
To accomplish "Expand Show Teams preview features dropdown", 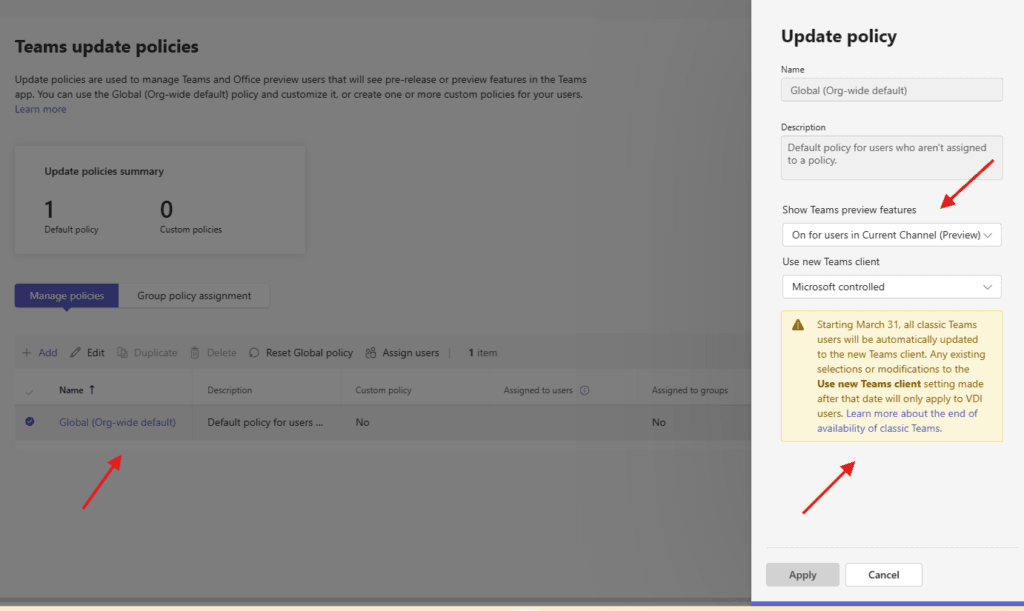I will pyautogui.click(x=891, y=235).
